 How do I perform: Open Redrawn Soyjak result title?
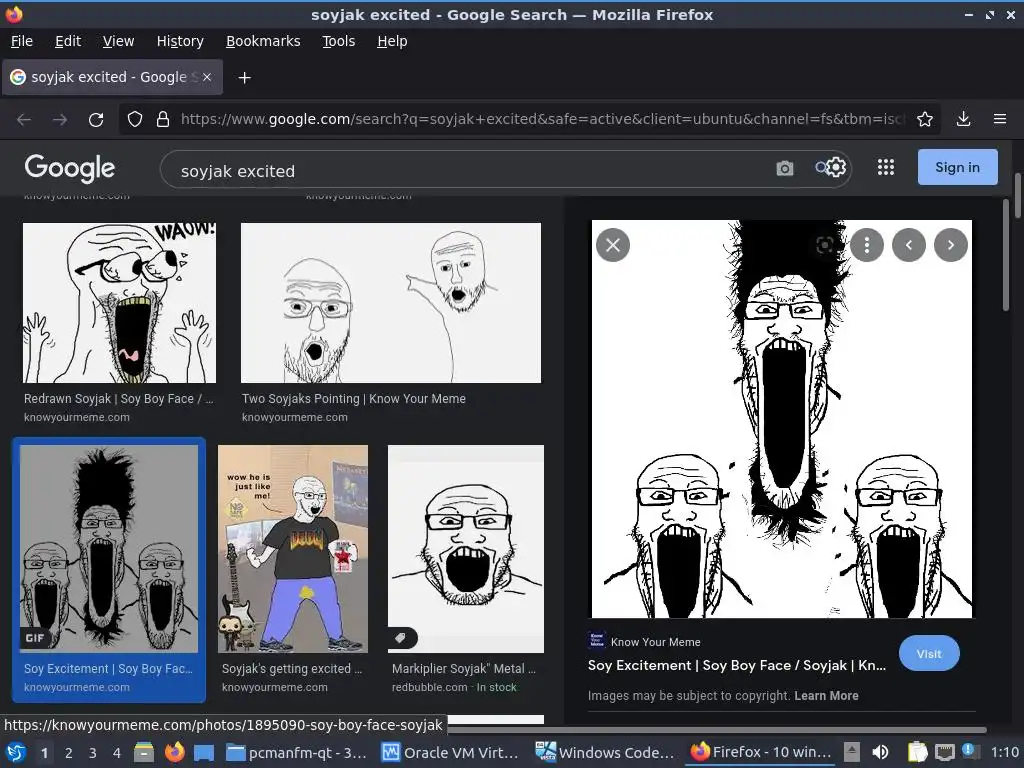click(x=118, y=398)
